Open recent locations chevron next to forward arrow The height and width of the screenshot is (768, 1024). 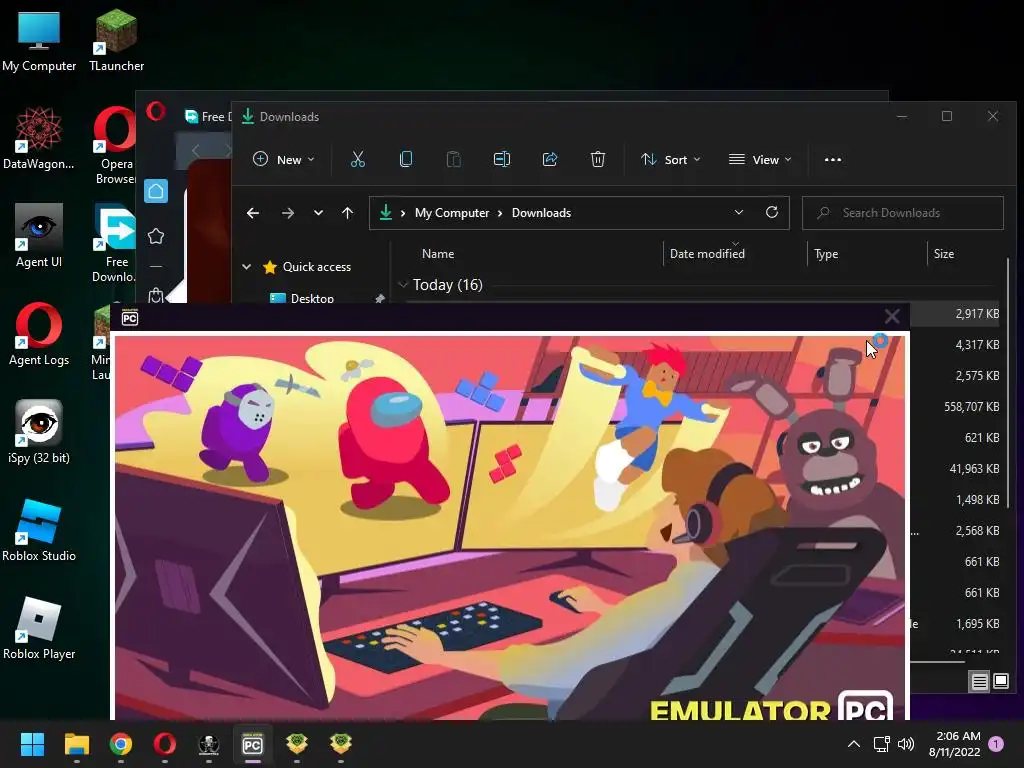(318, 213)
